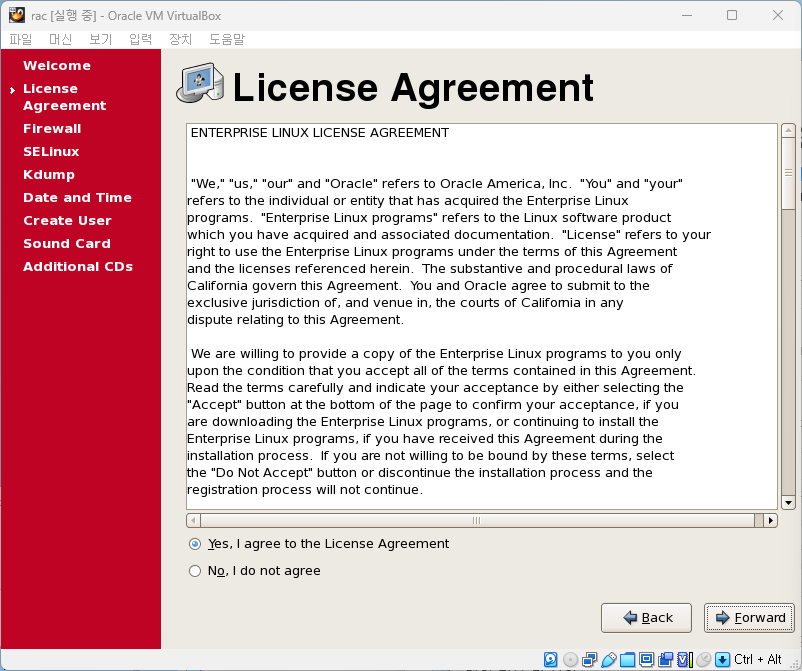Open the 장치 menu
The width and height of the screenshot is (802, 671).
coord(181,39)
